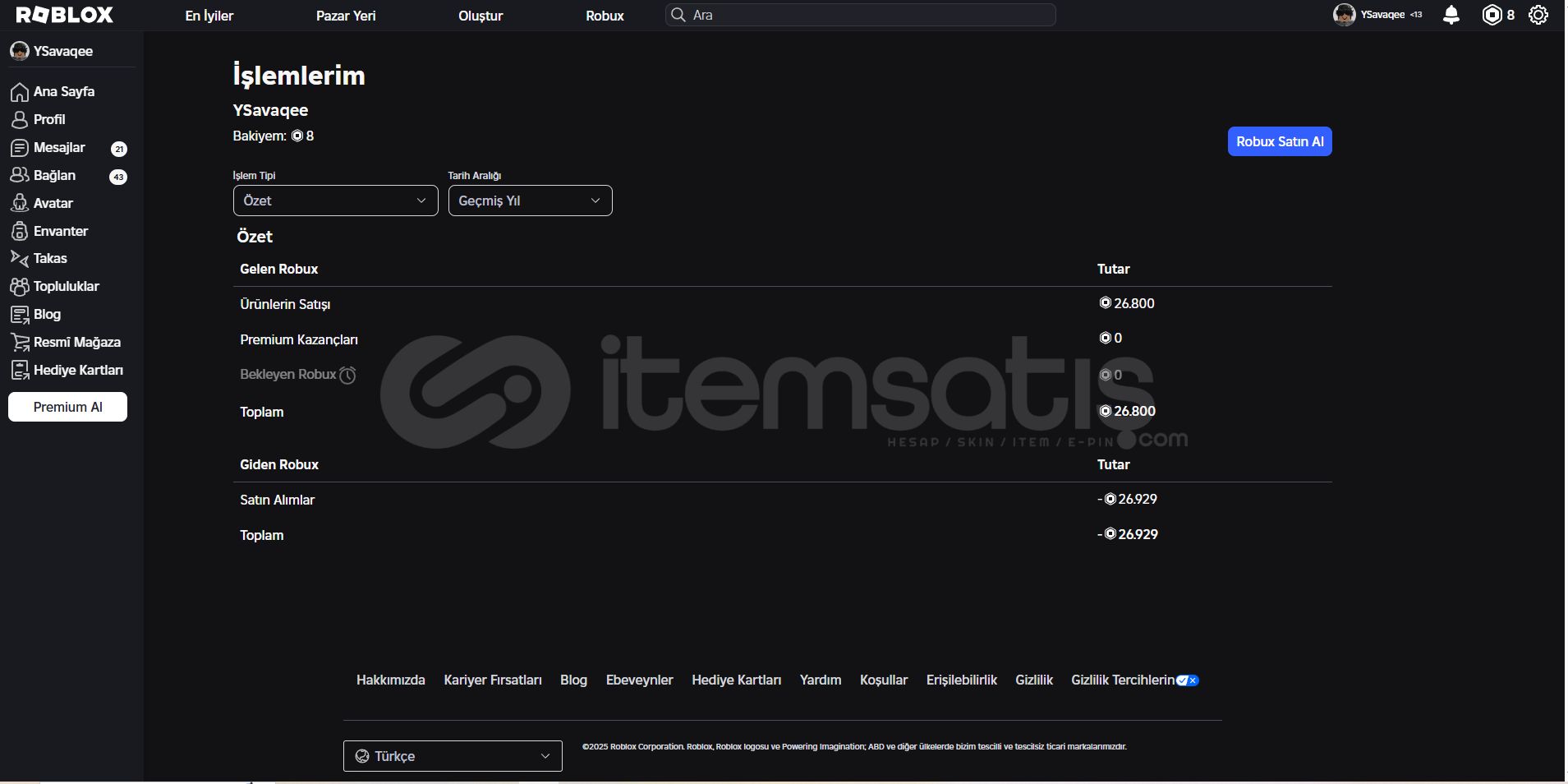Viewport: 1568px width, 784px height.
Task: Click Premium Al button
Action: (x=68, y=407)
